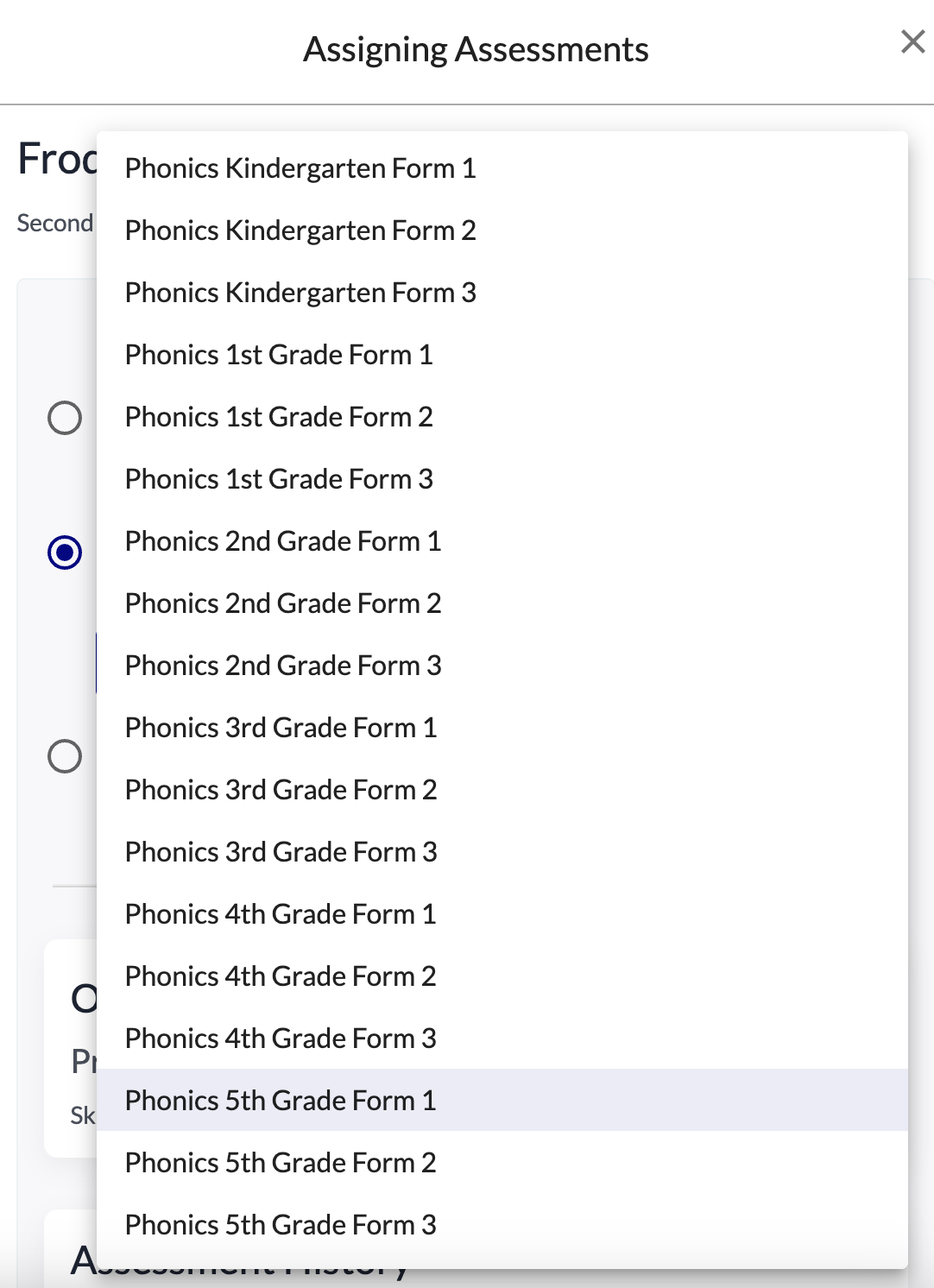Select the bottom unselected radio button
The width and height of the screenshot is (934, 1288).
click(x=65, y=756)
